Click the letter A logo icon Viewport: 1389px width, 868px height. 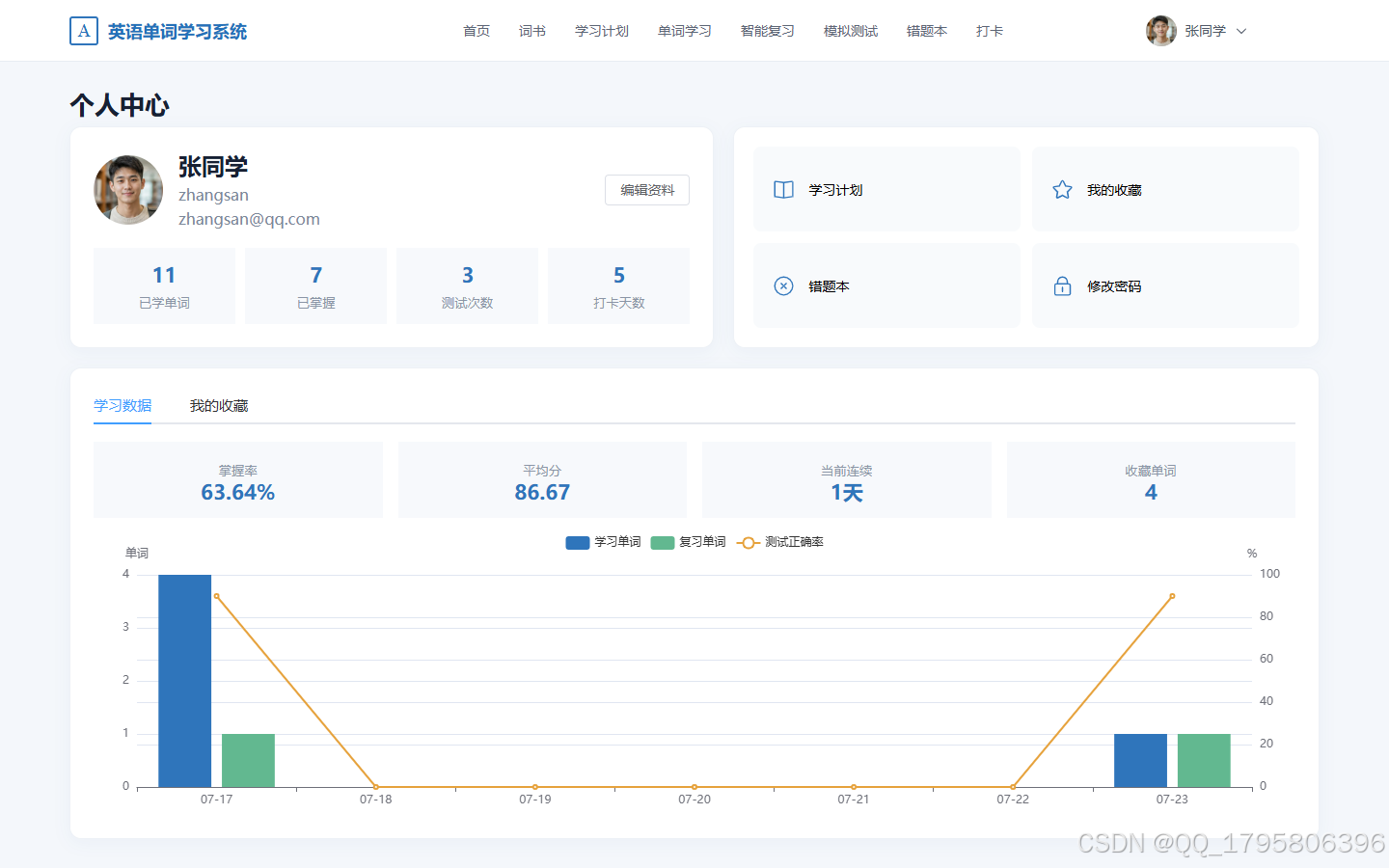click(84, 31)
